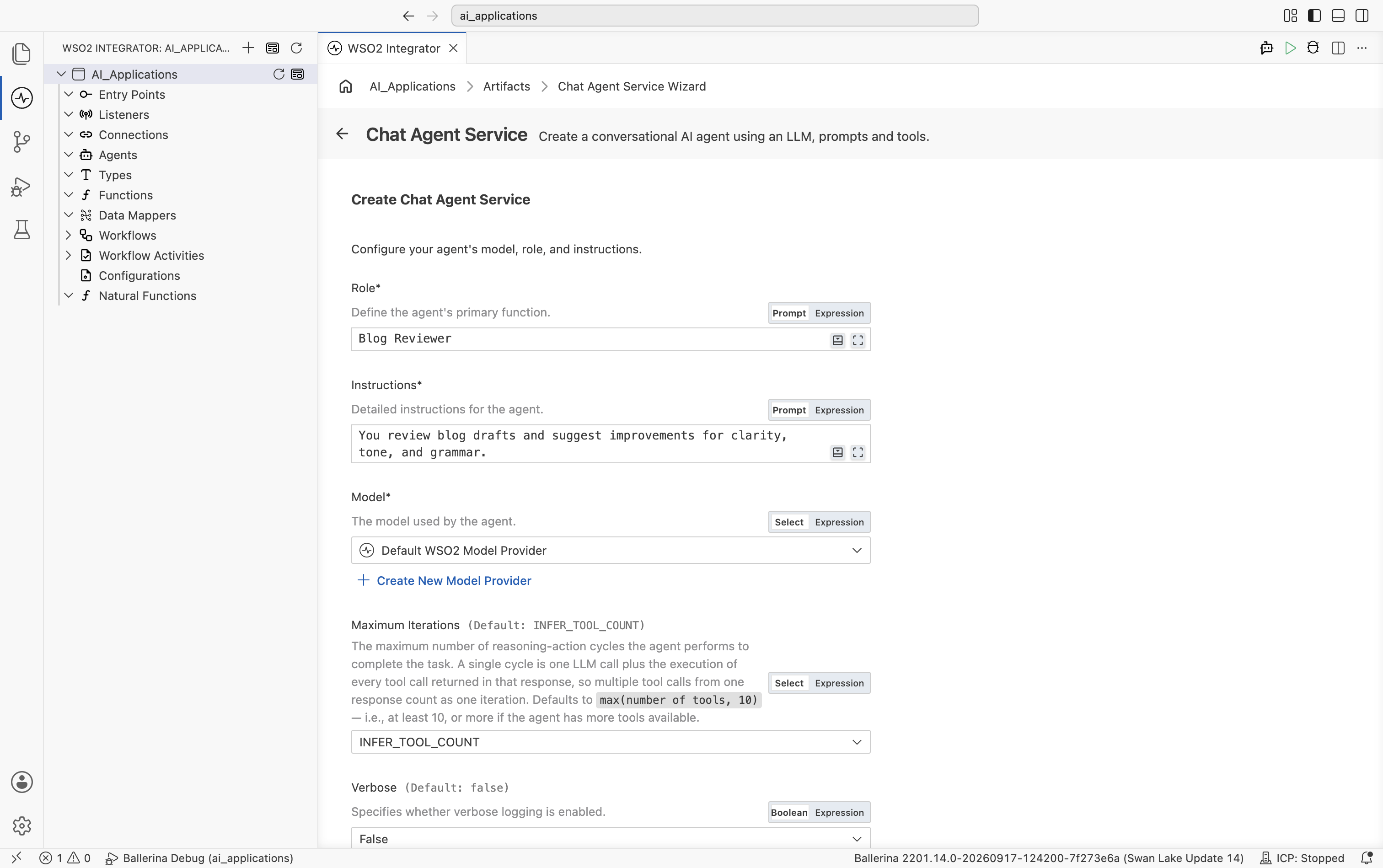Click the debug bug icon in editor toolbar
Screen dimensions: 1383x868
pyautogui.click(x=1313, y=48)
